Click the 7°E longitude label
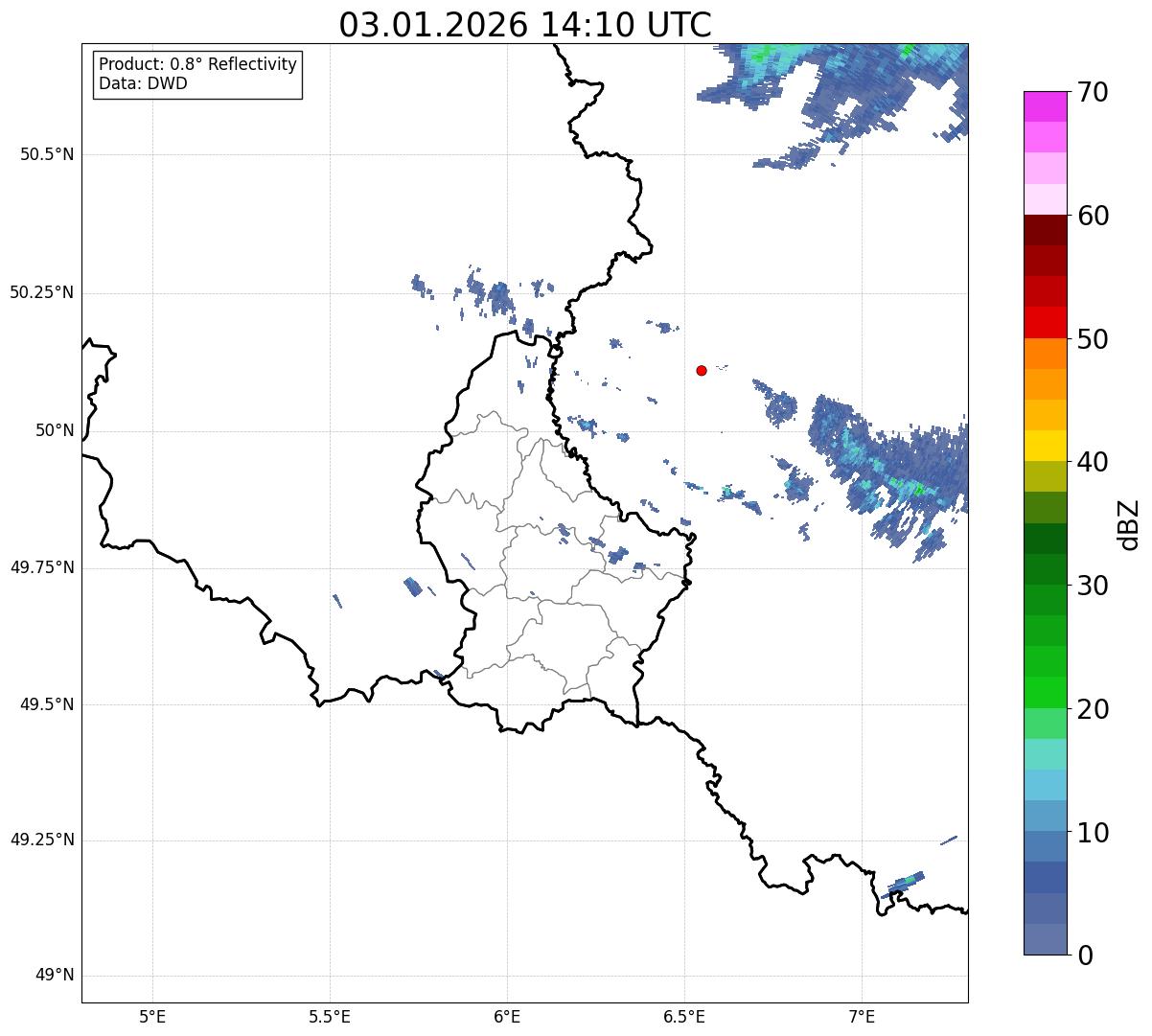Viewport: 1152px width, 1036px height. click(862, 1017)
